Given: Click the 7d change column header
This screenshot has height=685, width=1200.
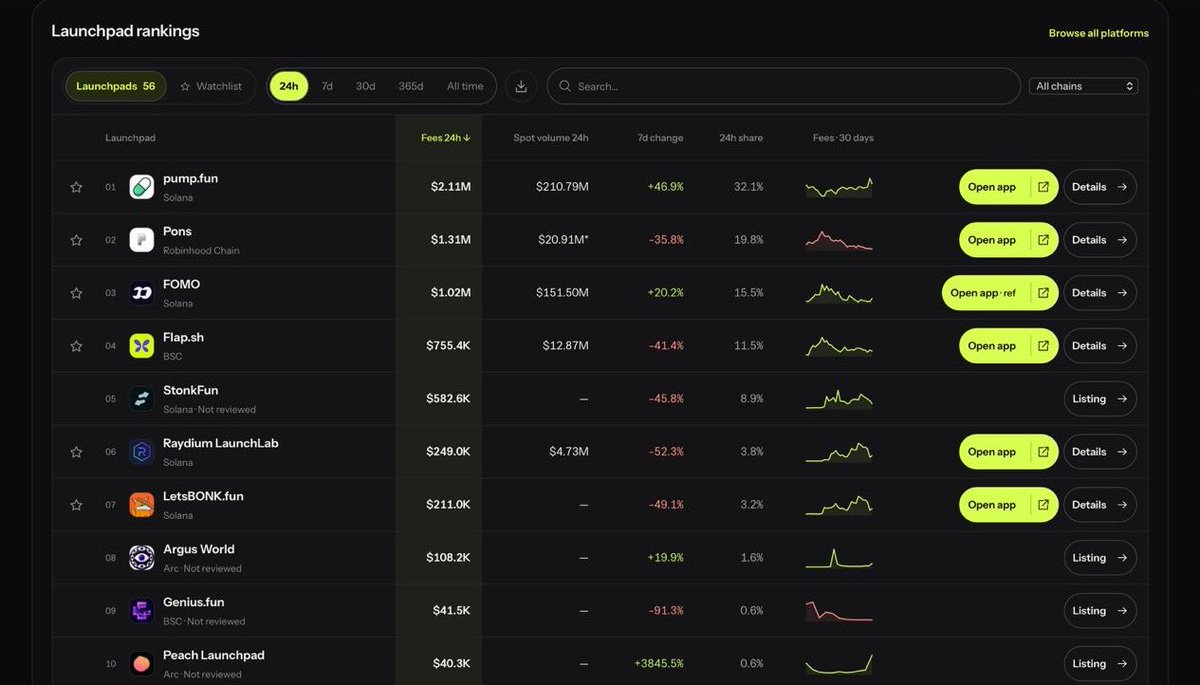Looking at the screenshot, I should [660, 138].
